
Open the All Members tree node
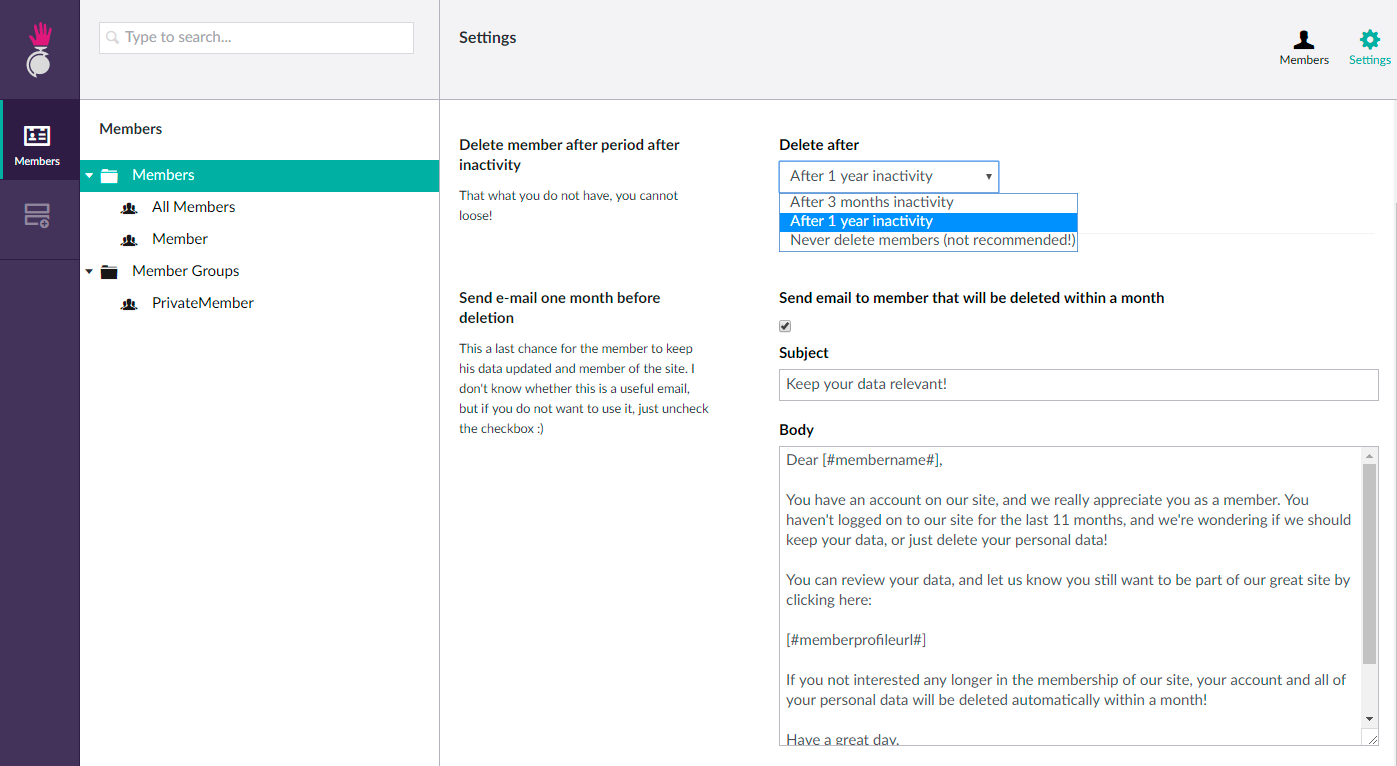coord(194,207)
